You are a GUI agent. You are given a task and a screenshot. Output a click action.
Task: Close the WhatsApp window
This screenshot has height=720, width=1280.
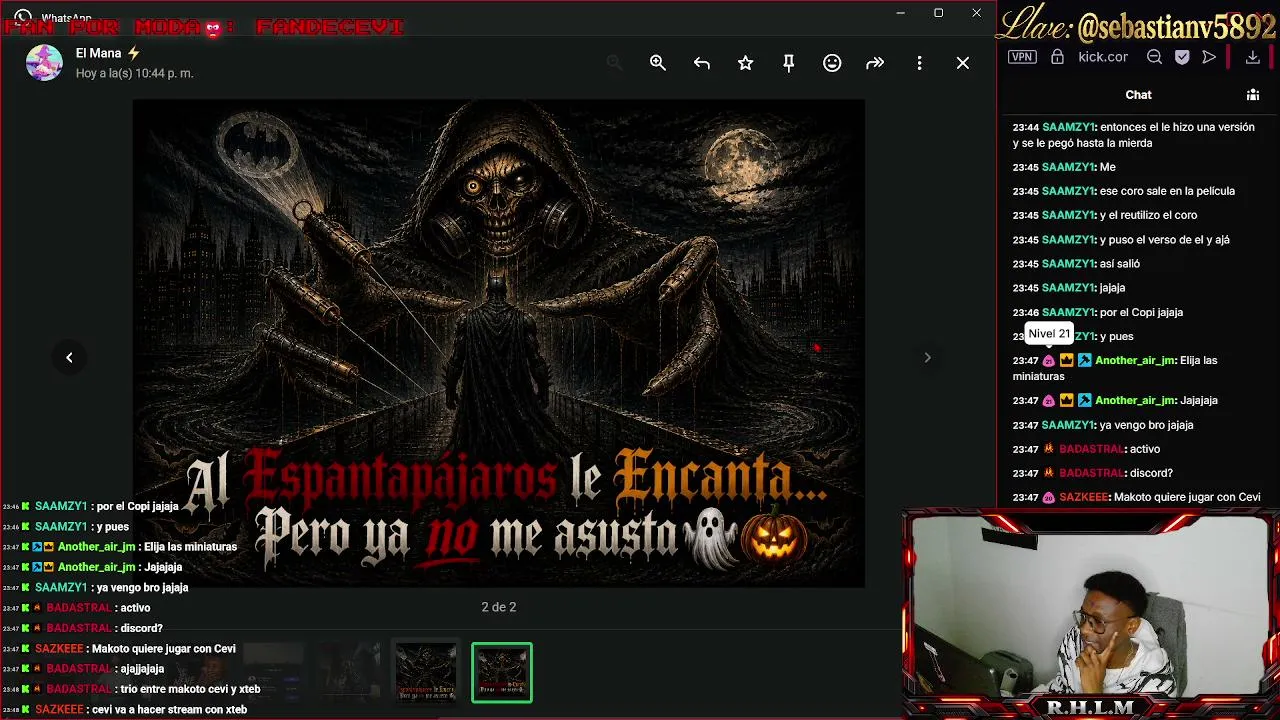click(976, 13)
